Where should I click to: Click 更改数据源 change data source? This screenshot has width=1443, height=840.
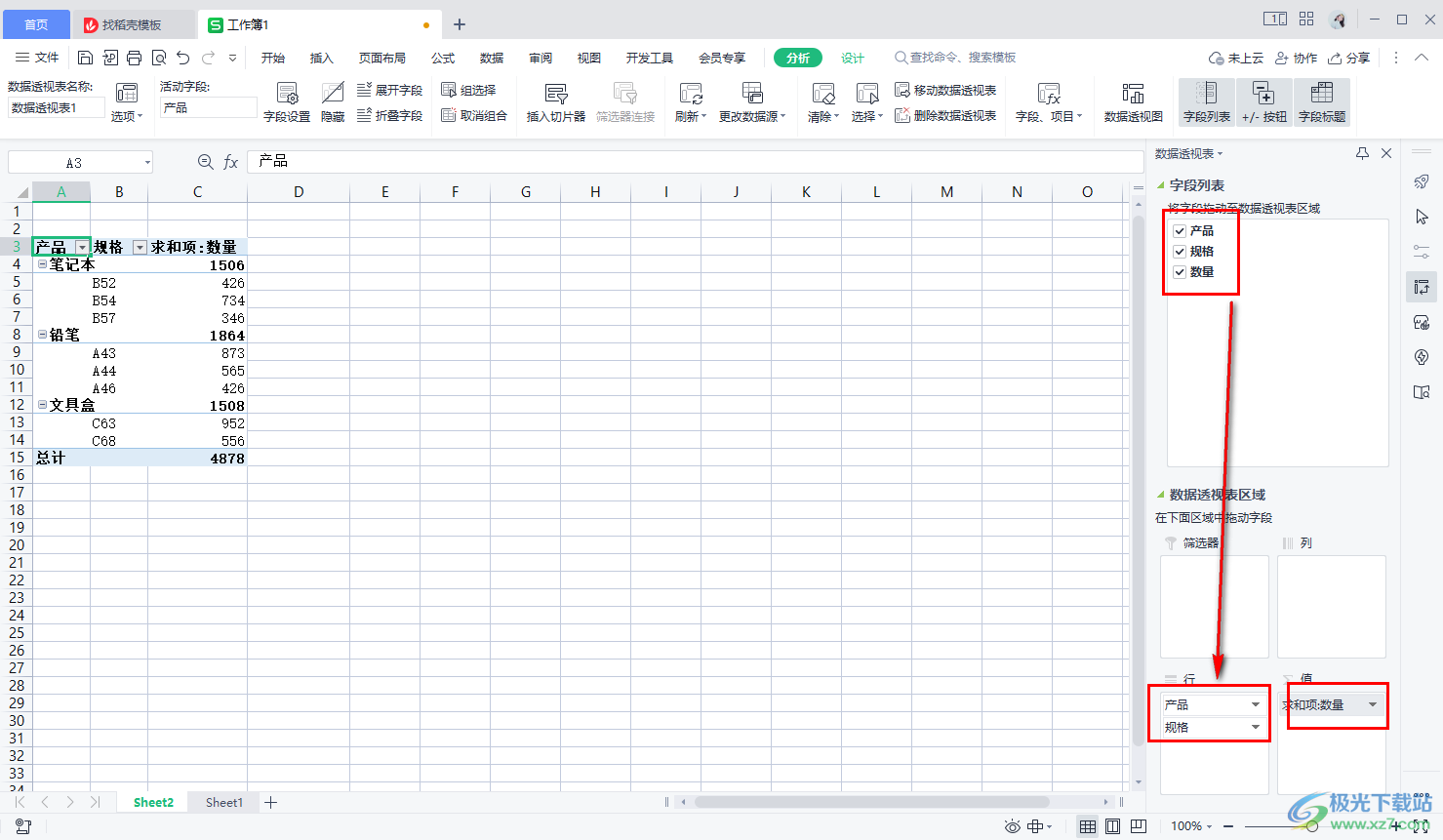pyautogui.click(x=752, y=102)
